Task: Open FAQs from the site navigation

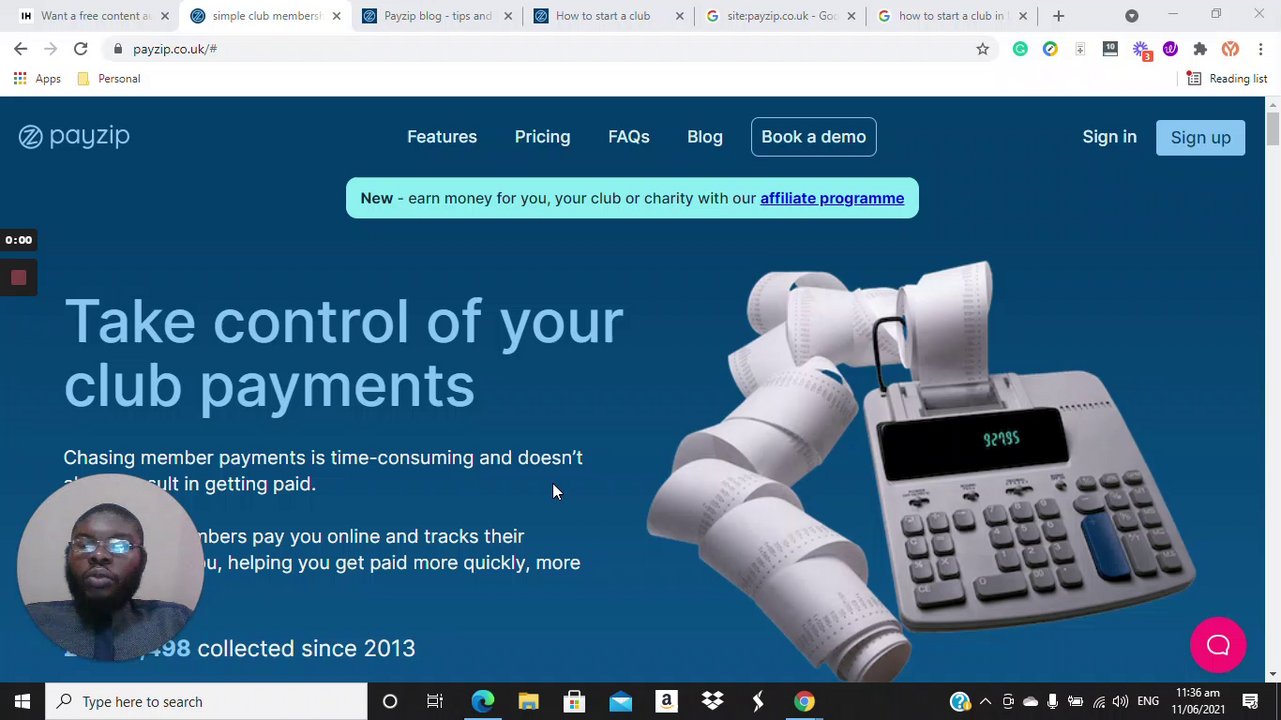Action: click(629, 137)
